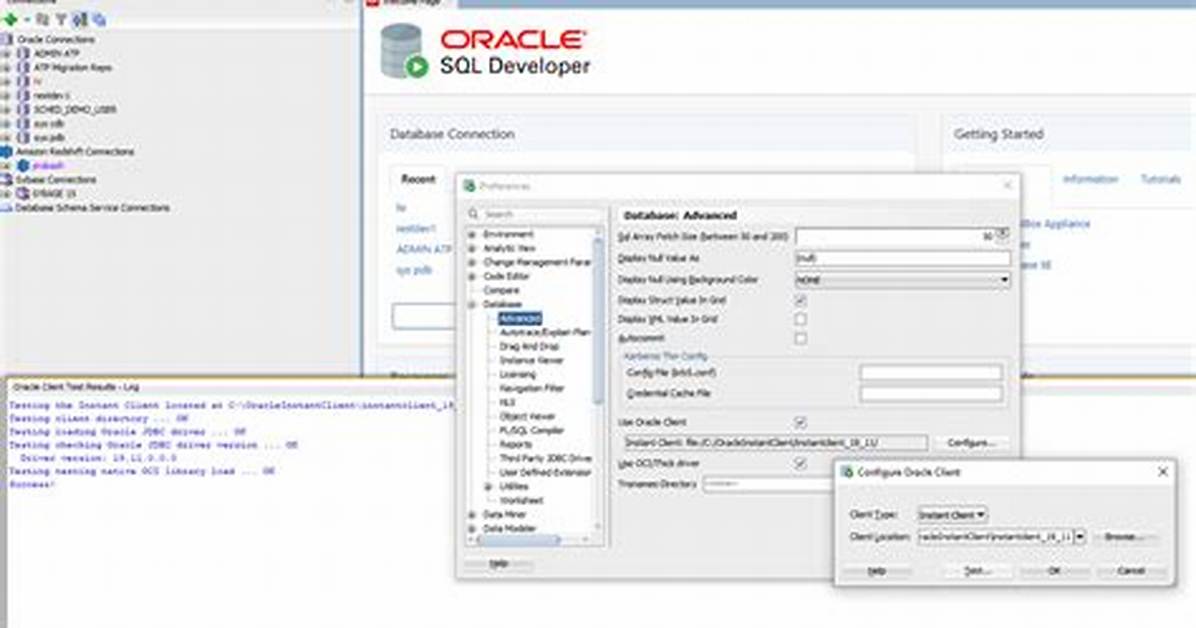Click the Display Null Value As field
This screenshot has height=628, width=1196.
tap(902, 258)
